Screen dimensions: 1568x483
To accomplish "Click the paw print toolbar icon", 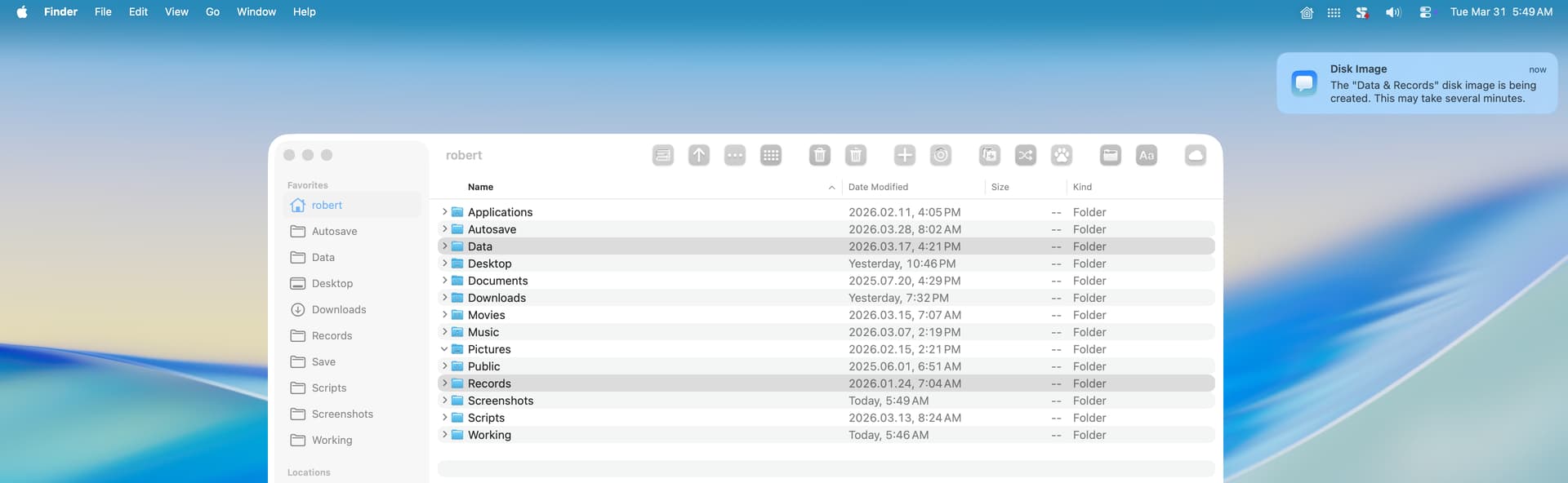I will [x=1062, y=155].
